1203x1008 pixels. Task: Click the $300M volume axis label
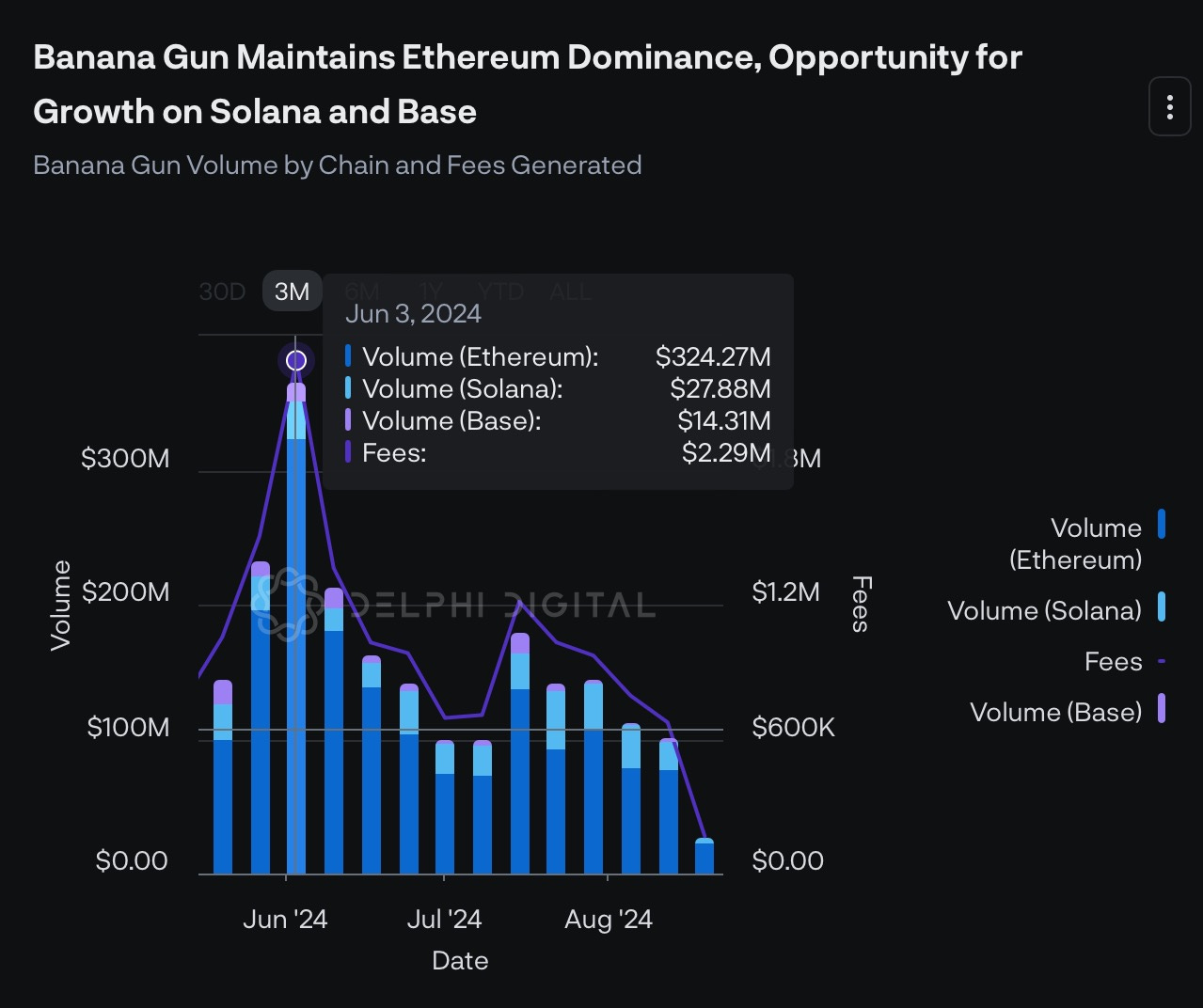point(125,458)
